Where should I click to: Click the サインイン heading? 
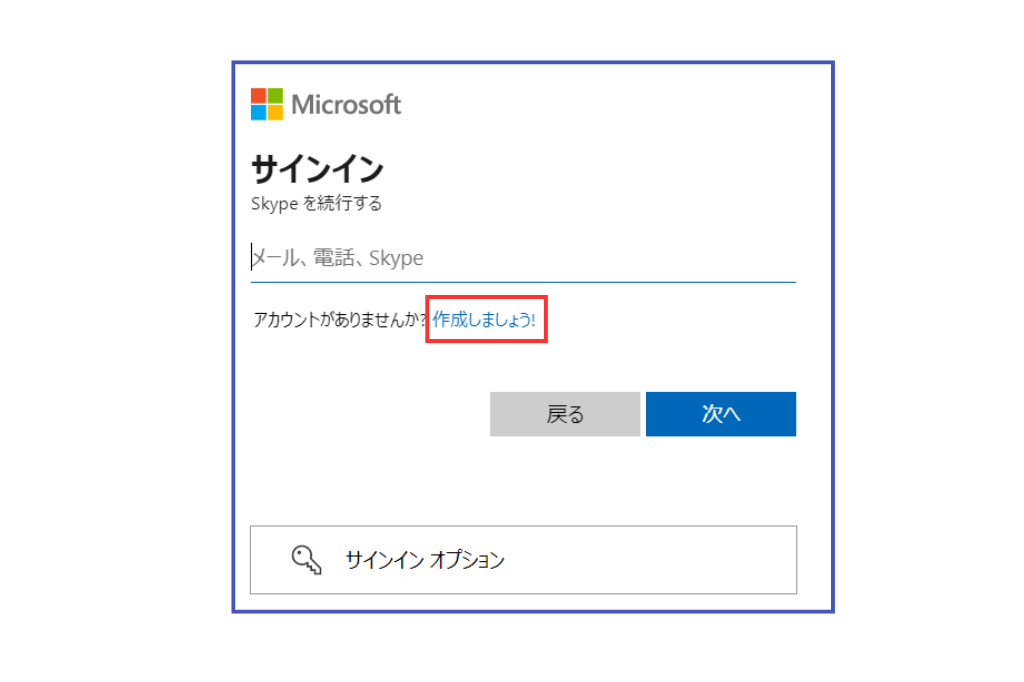(316, 168)
